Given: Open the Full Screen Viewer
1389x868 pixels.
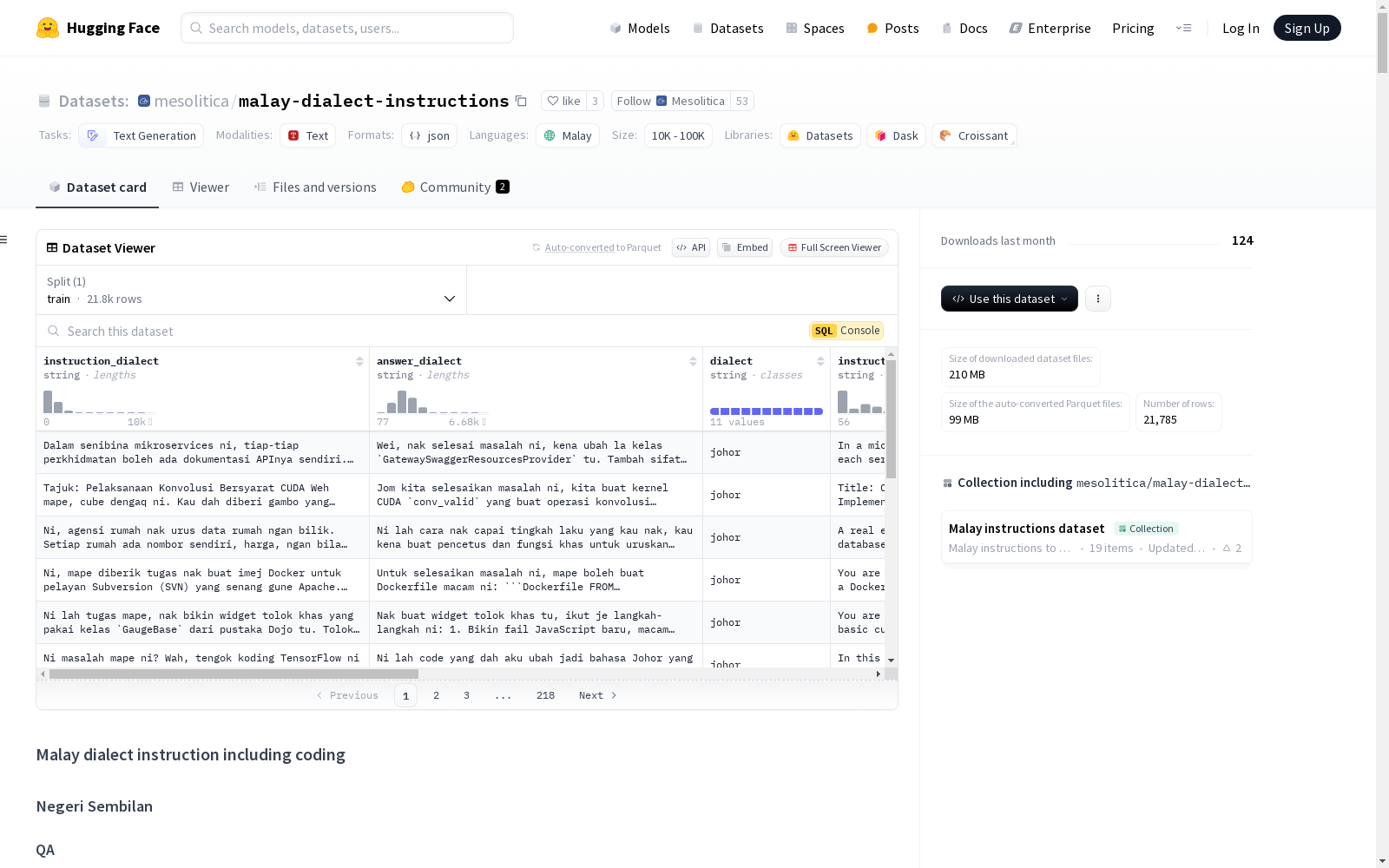Looking at the screenshot, I should 834,247.
